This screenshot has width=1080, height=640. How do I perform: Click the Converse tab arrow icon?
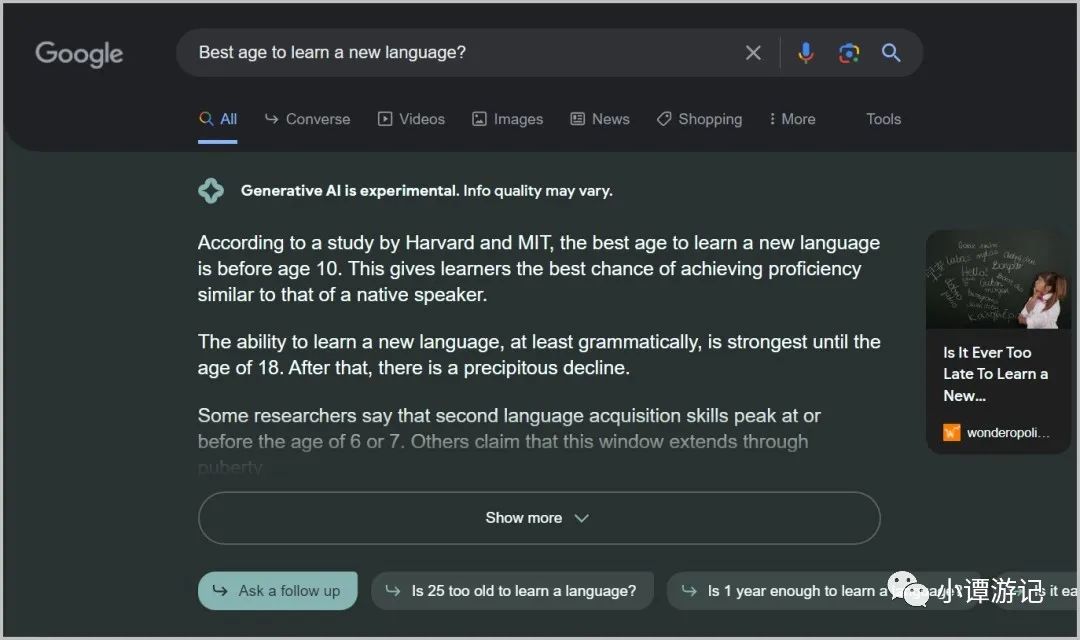click(x=271, y=119)
